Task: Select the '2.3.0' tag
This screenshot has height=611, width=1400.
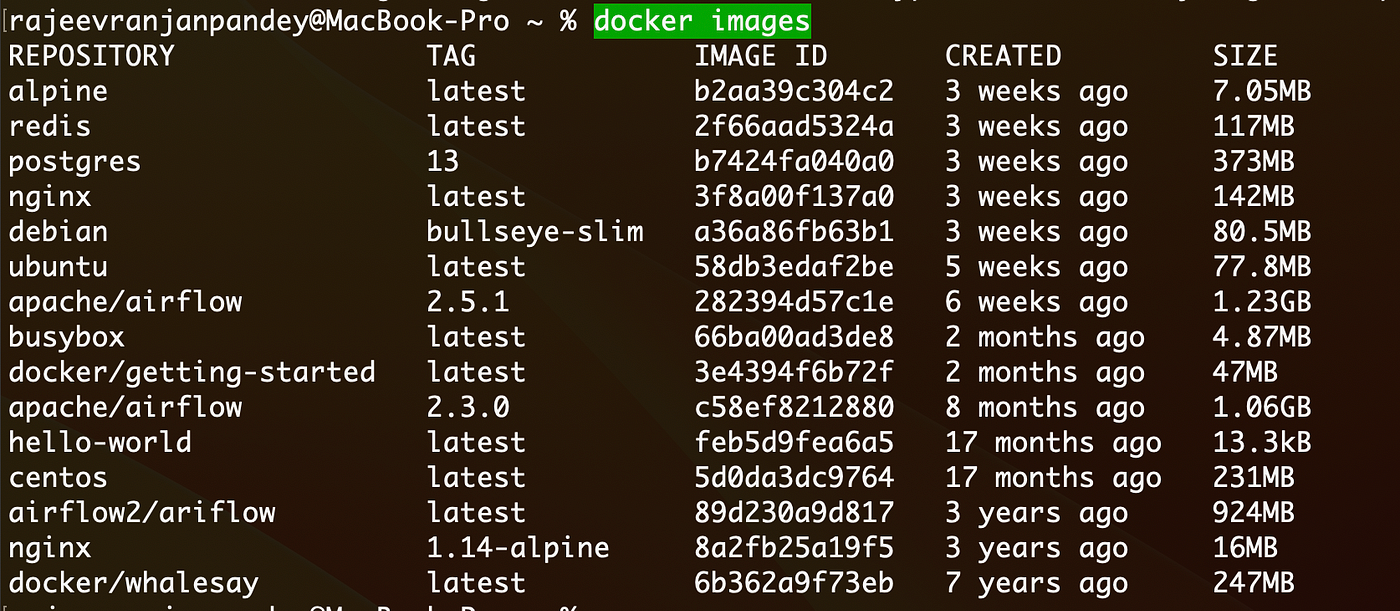Action: (x=468, y=408)
